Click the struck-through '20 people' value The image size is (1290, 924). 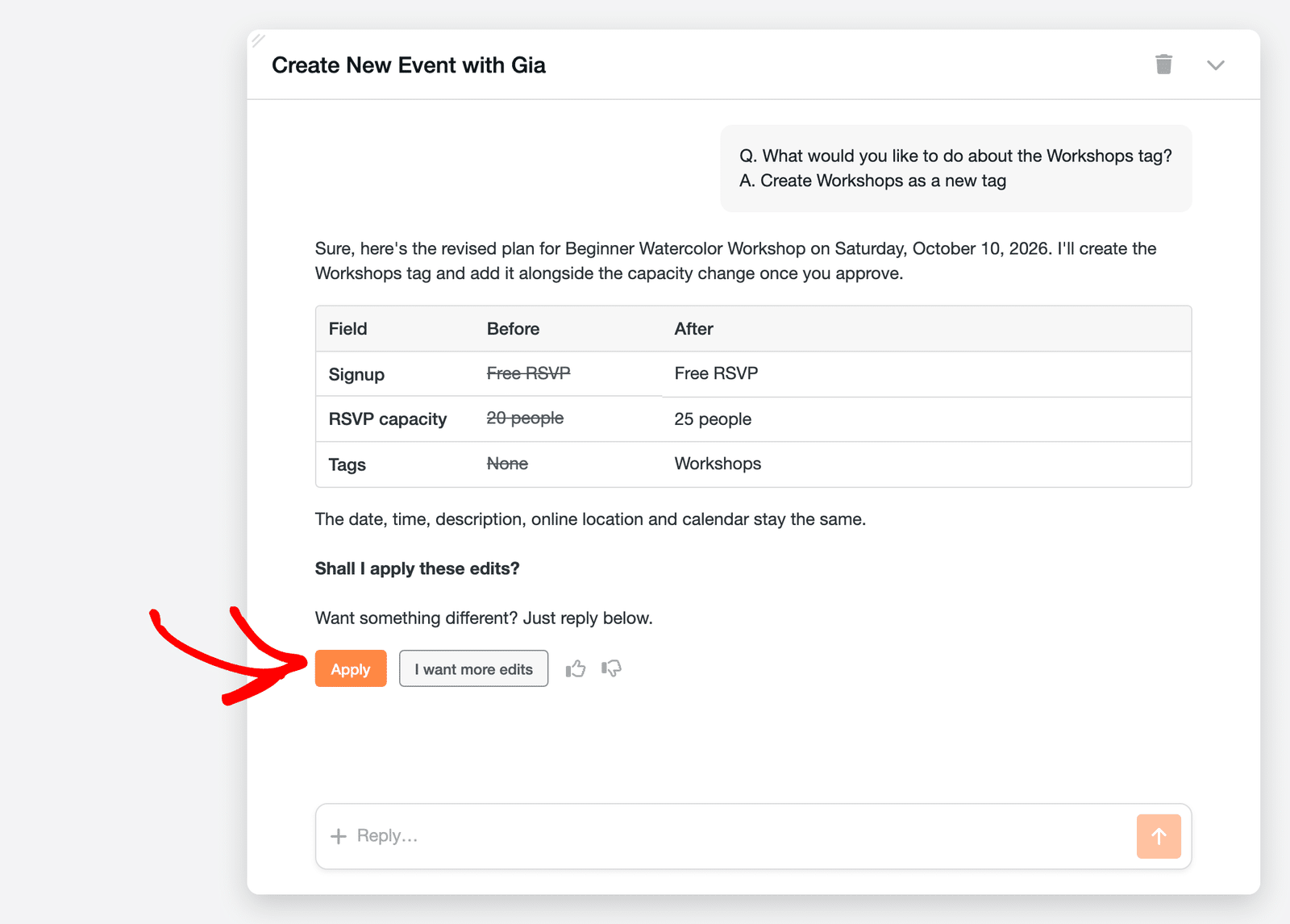[x=525, y=418]
